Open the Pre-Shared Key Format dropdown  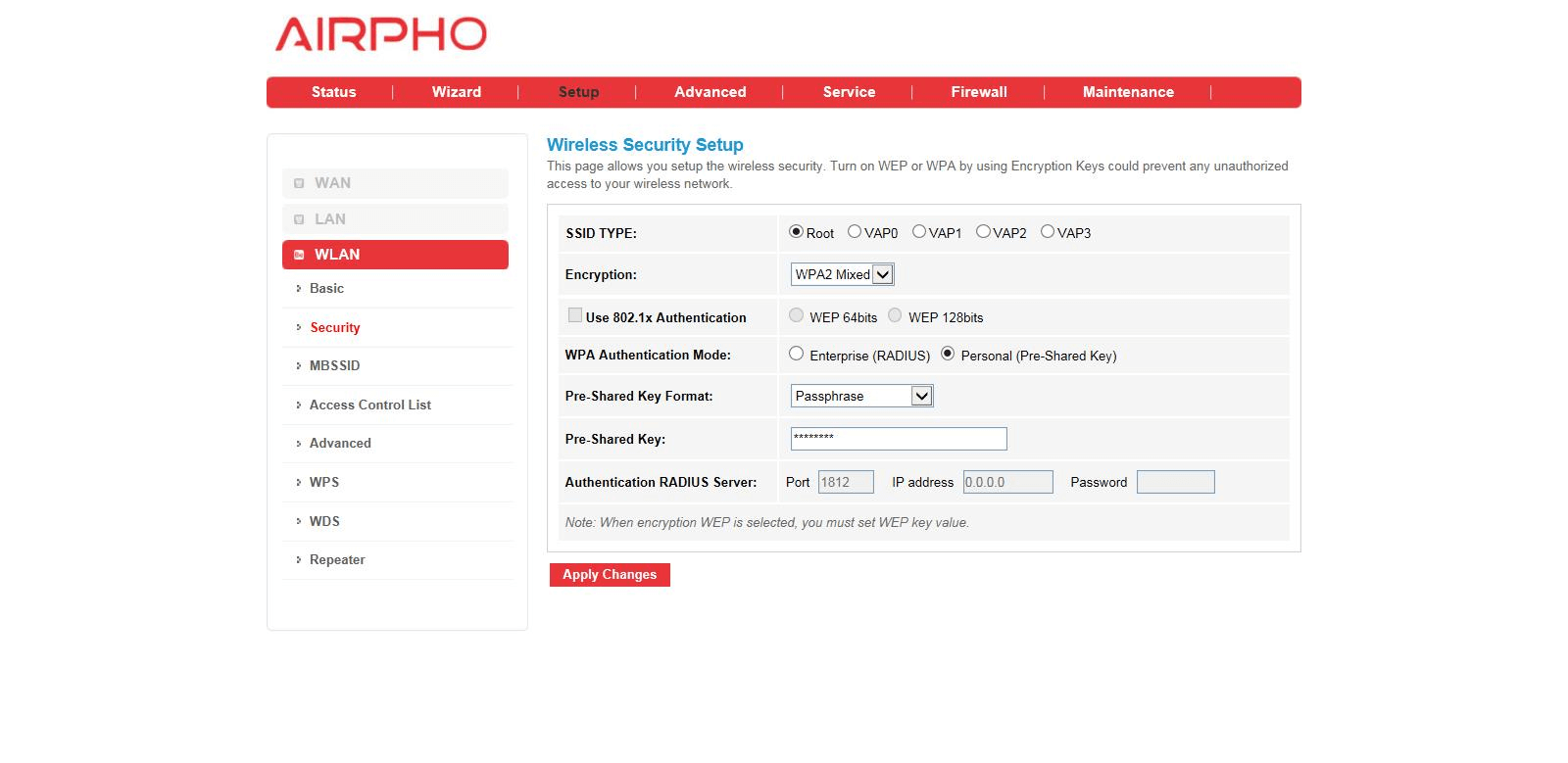click(x=861, y=396)
